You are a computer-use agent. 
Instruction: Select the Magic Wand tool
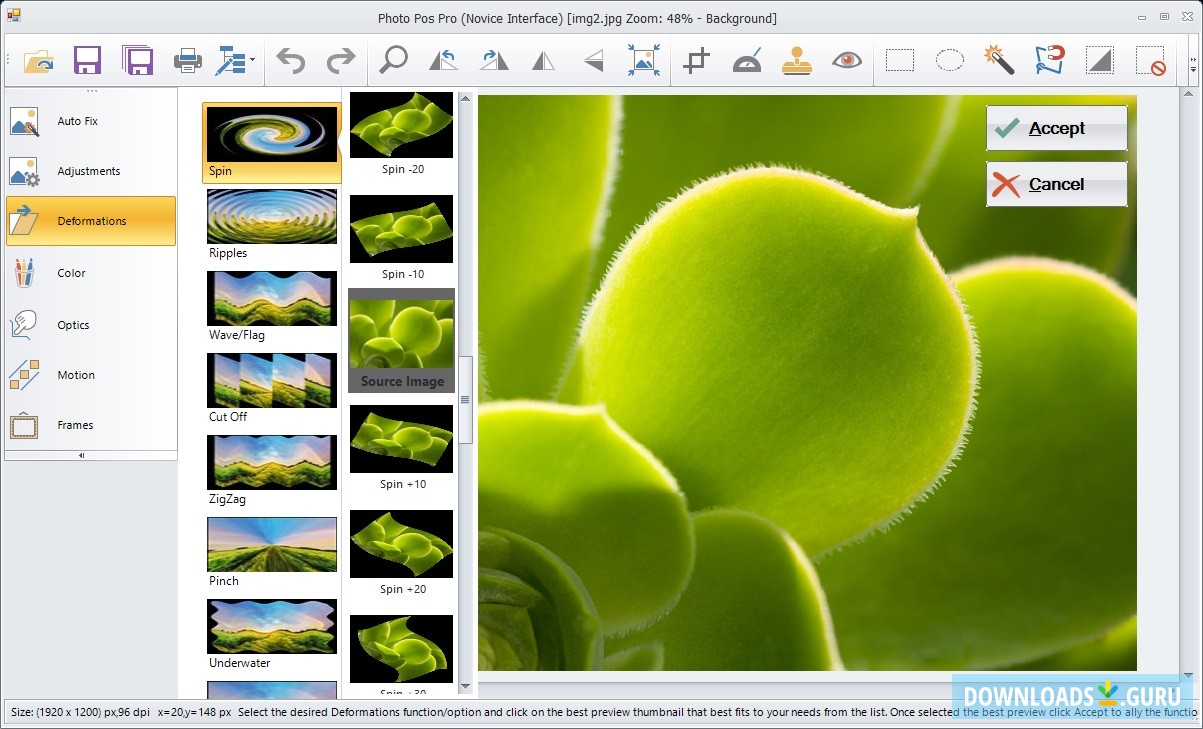pyautogui.click(x=998, y=61)
